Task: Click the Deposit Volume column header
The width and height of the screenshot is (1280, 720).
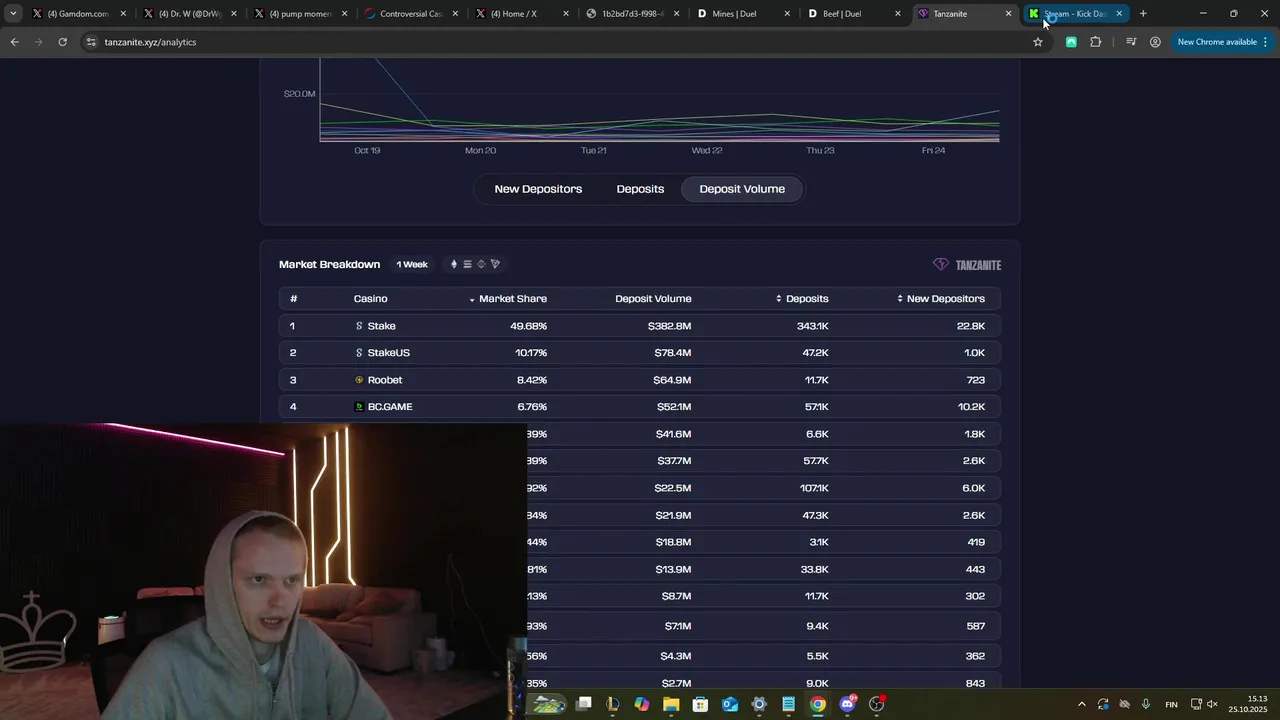Action: [653, 299]
